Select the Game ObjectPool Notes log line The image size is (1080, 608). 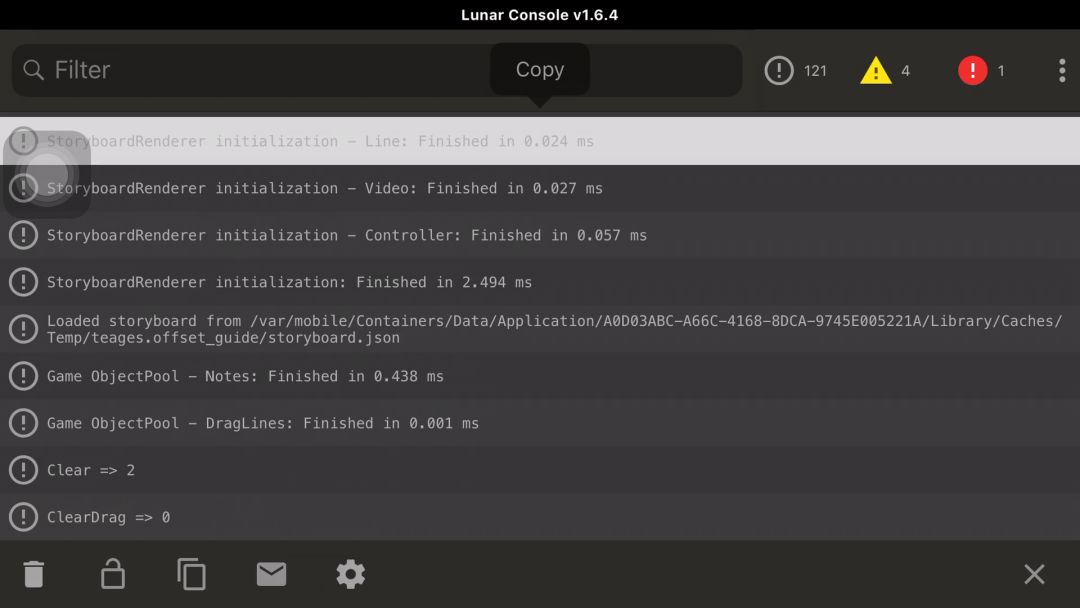pyautogui.click(x=540, y=376)
